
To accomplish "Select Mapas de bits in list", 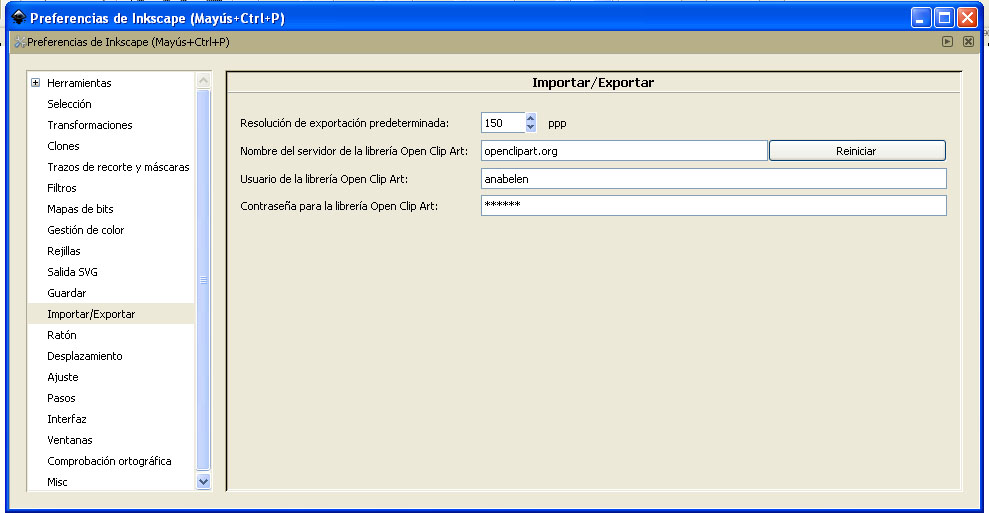I will click(80, 209).
